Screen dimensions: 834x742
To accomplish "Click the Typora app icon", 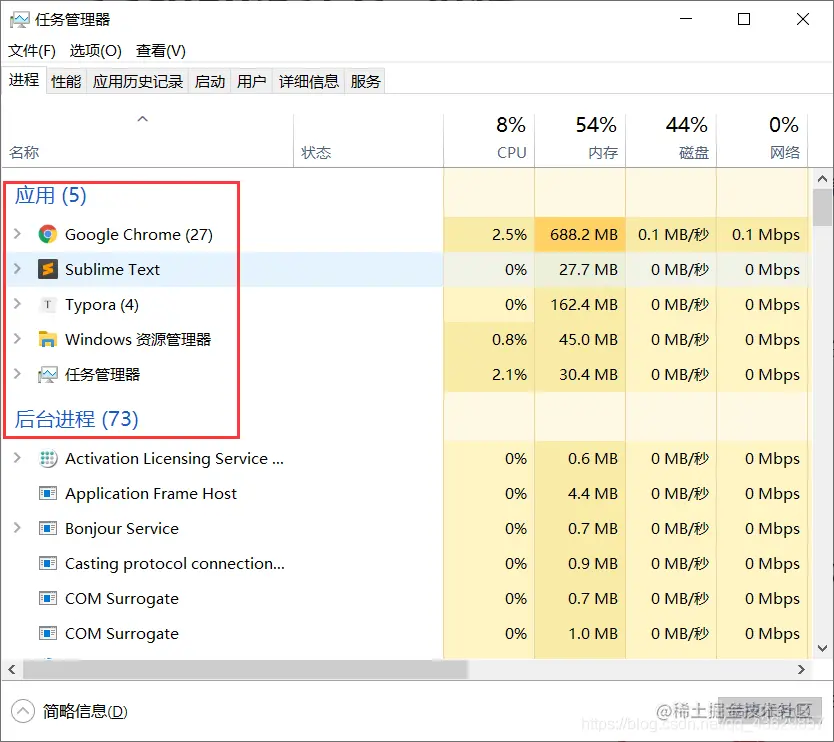I will click(47, 304).
